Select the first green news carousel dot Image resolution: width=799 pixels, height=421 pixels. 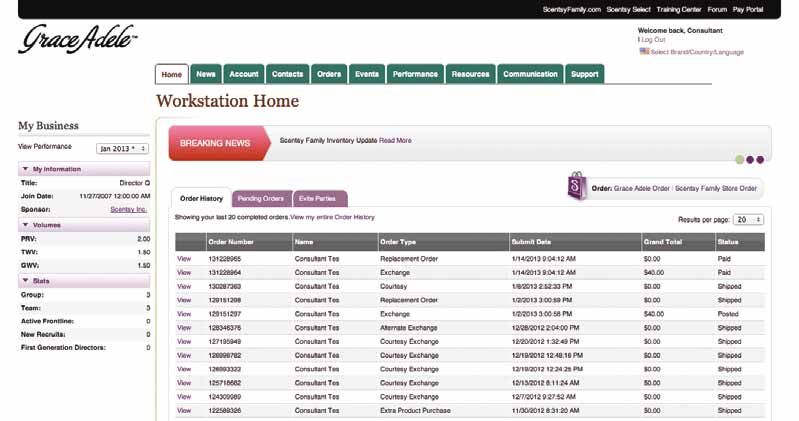click(739, 160)
